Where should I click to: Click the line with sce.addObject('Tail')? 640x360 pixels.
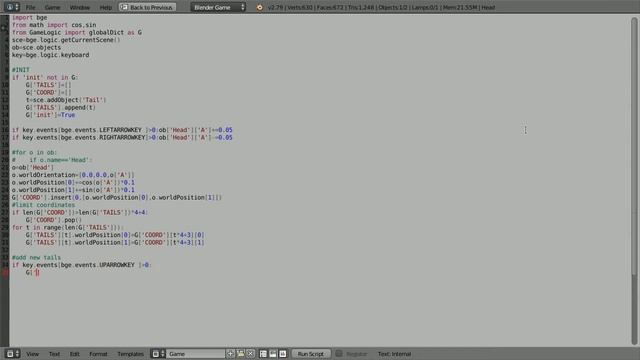(x=66, y=100)
